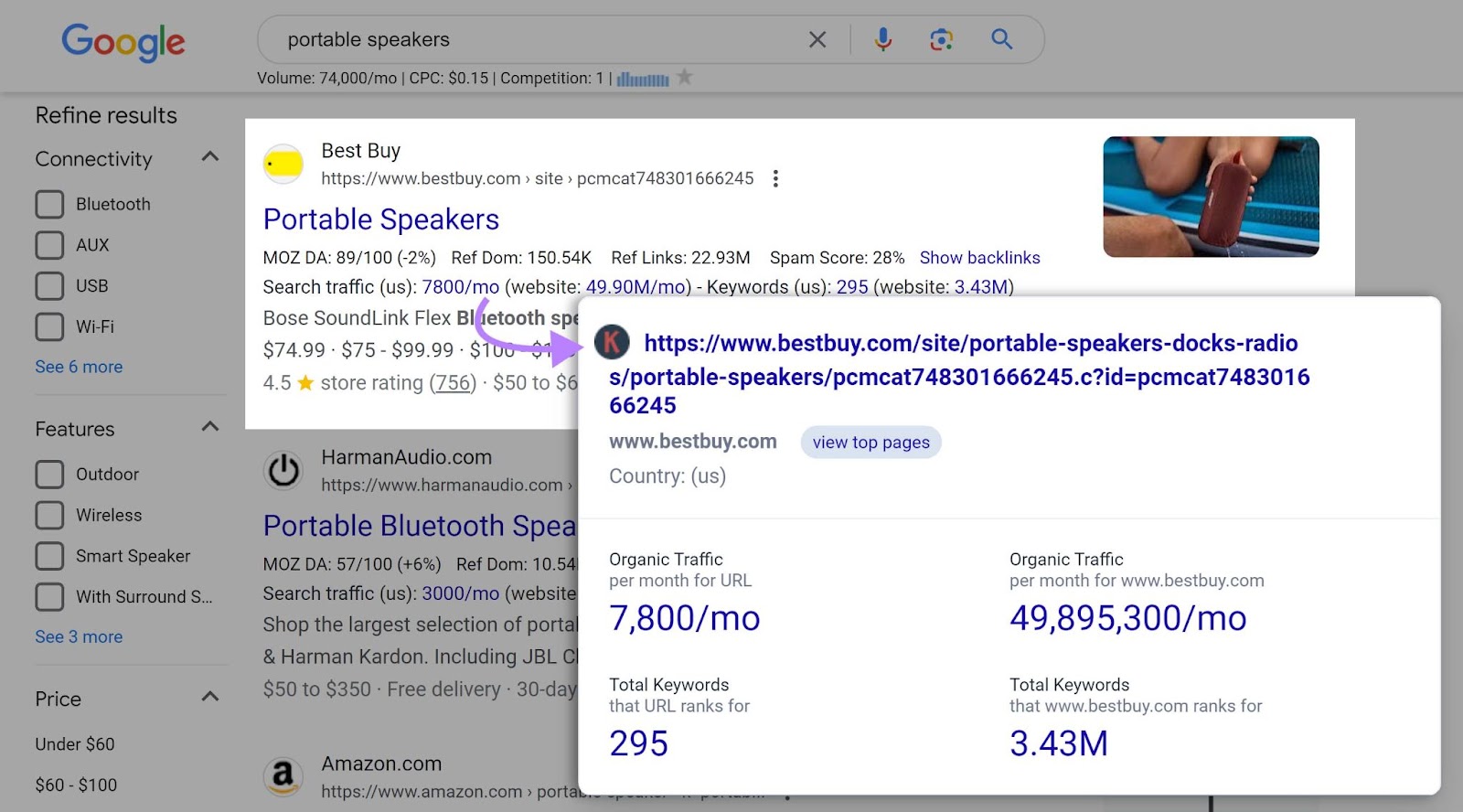Check the AUX connectivity filter
1463x812 pixels.
(49, 245)
